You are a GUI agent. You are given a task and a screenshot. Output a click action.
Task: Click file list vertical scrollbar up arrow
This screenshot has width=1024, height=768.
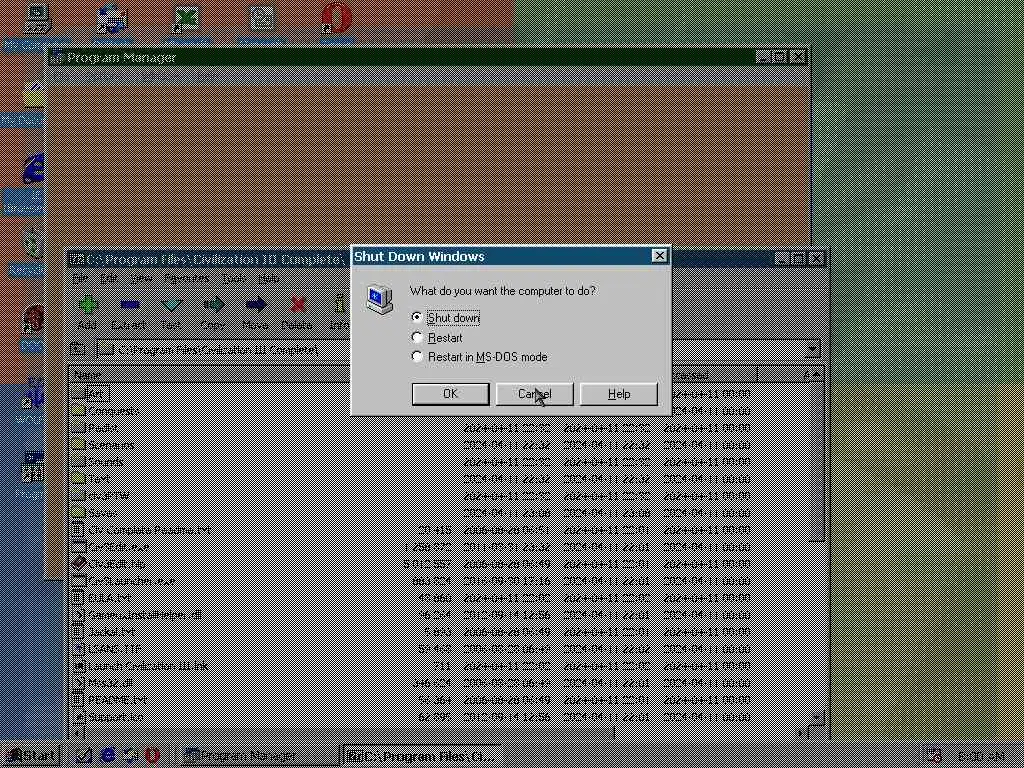coord(816,374)
